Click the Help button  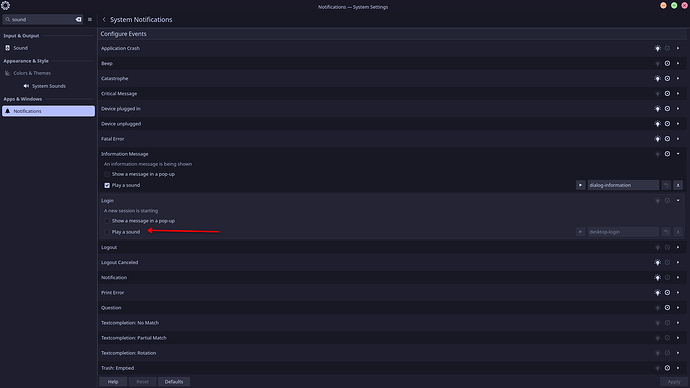tap(113, 382)
